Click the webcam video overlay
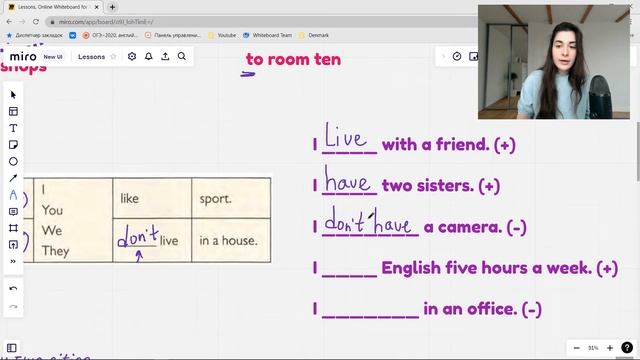 (x=554, y=62)
